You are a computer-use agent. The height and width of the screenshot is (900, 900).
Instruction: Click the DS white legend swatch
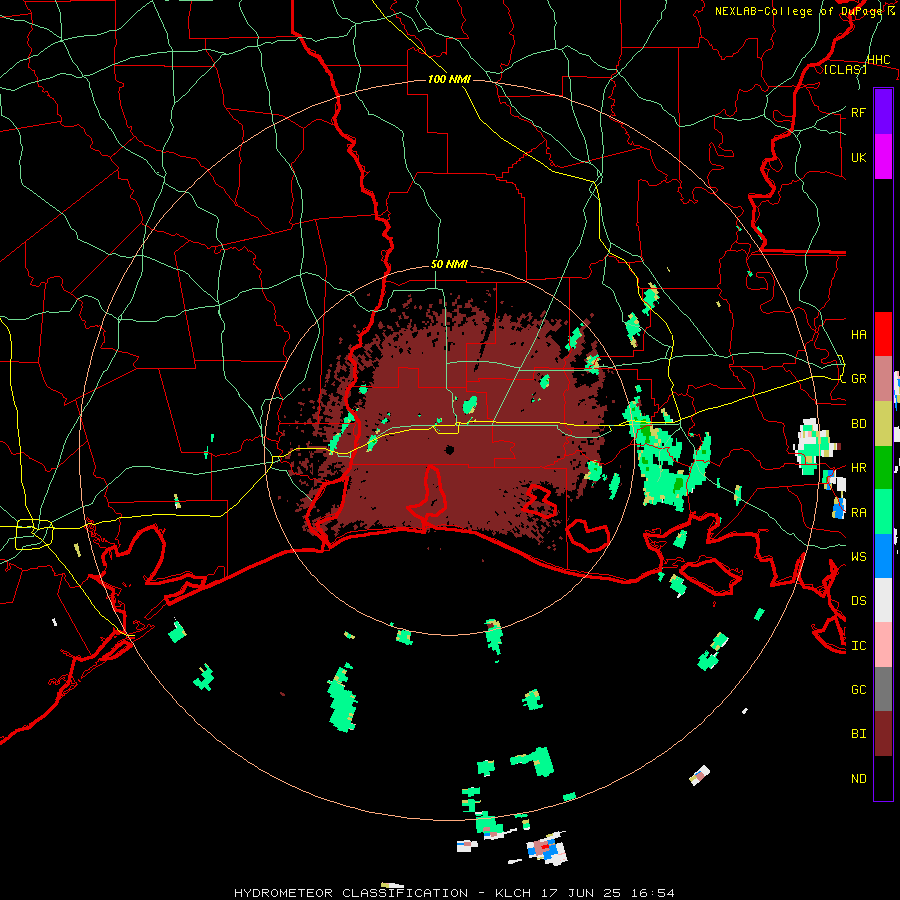(883, 600)
